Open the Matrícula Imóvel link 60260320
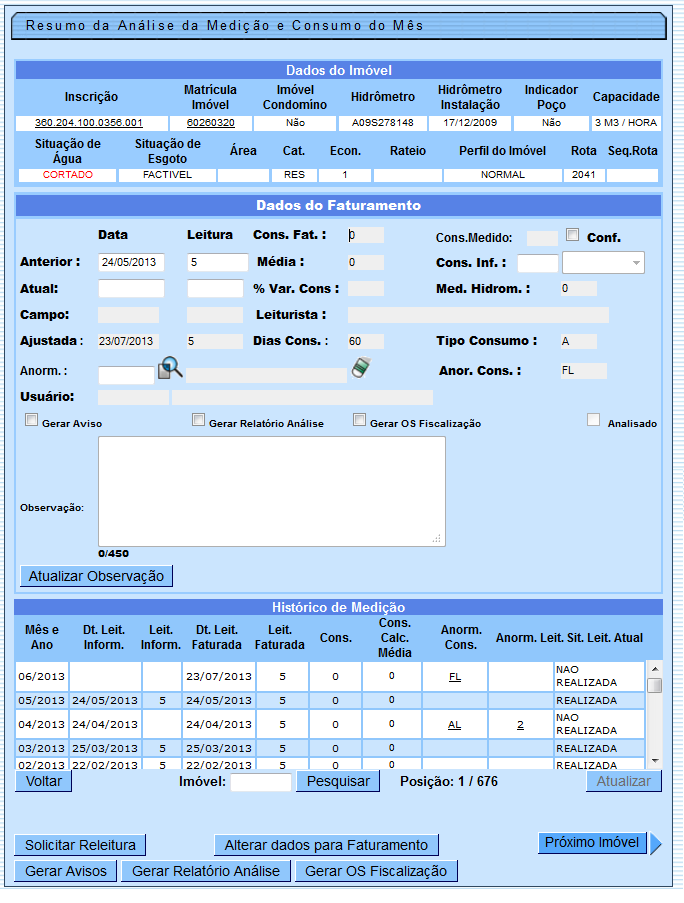Screen dimensions: 684x903 pos(210,123)
